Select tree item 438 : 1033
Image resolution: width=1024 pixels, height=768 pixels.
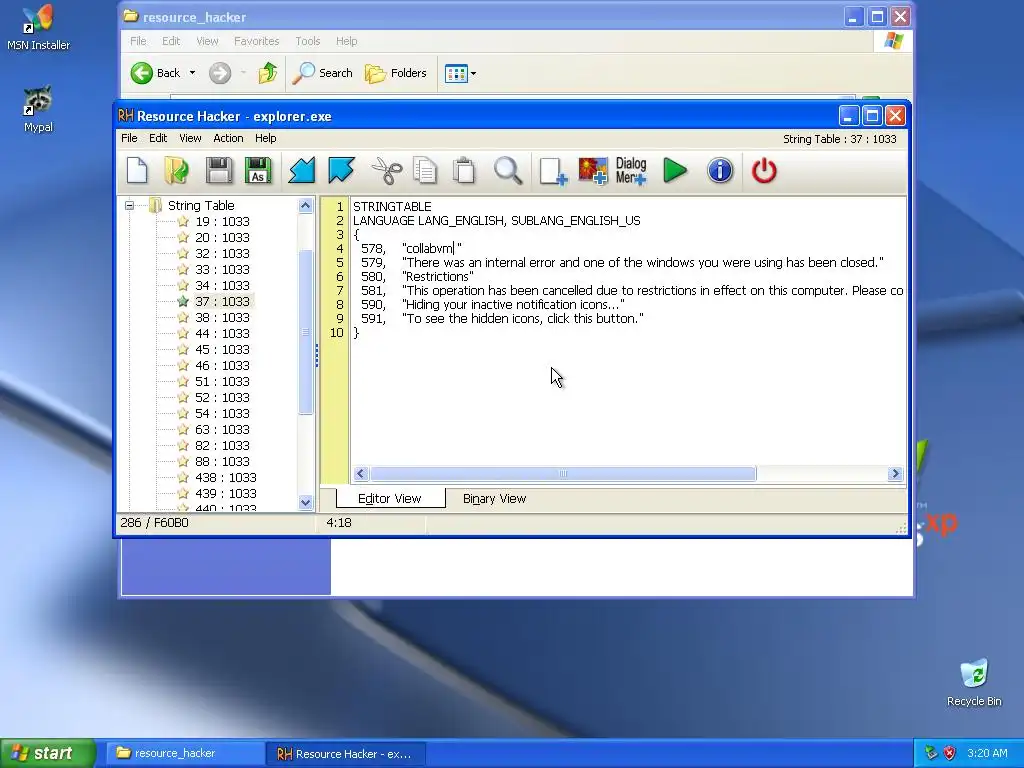[225, 477]
